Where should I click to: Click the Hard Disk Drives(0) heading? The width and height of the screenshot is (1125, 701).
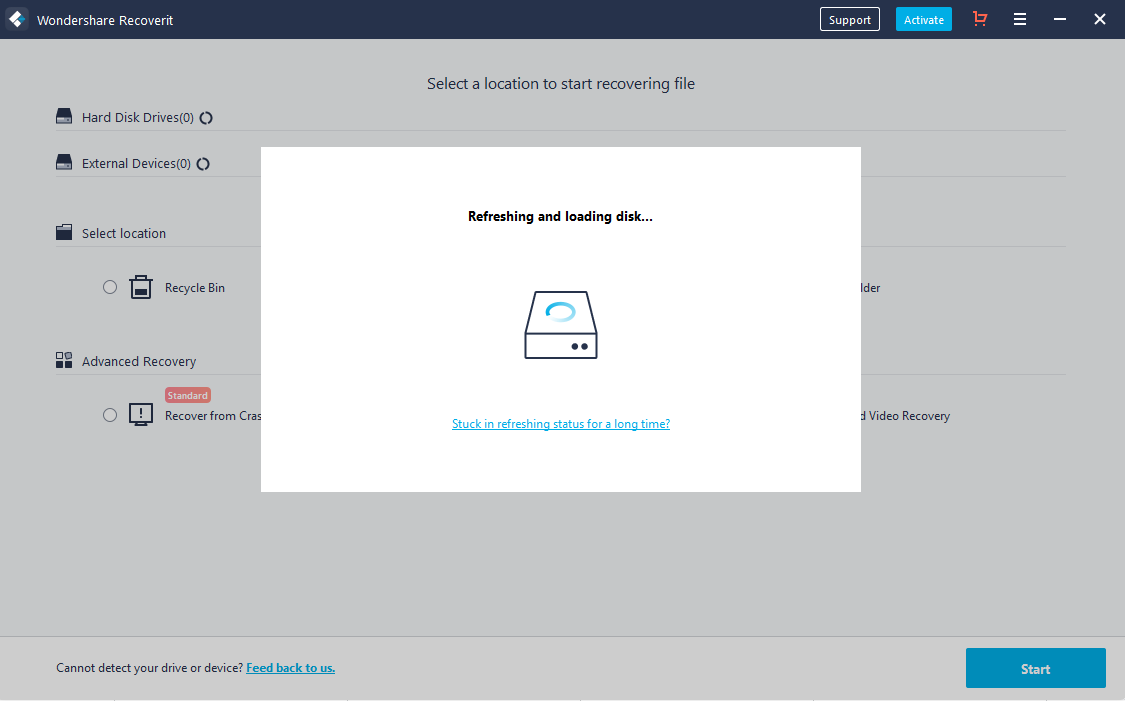tap(138, 118)
